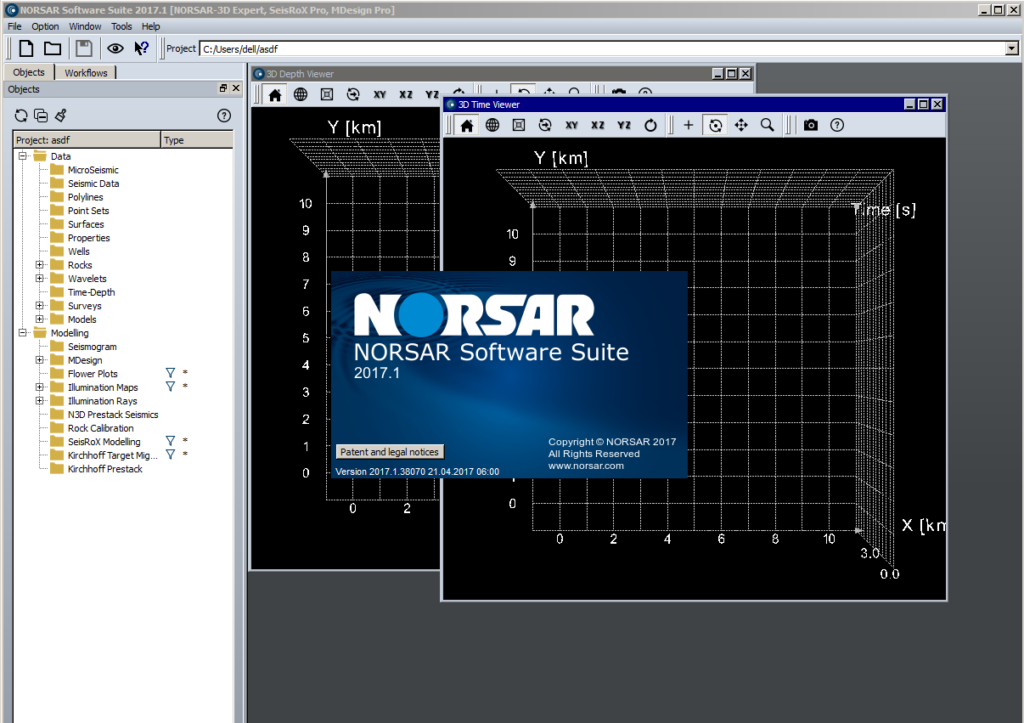Click the Project: asdf column header
This screenshot has height=723, width=1024.
[87, 140]
